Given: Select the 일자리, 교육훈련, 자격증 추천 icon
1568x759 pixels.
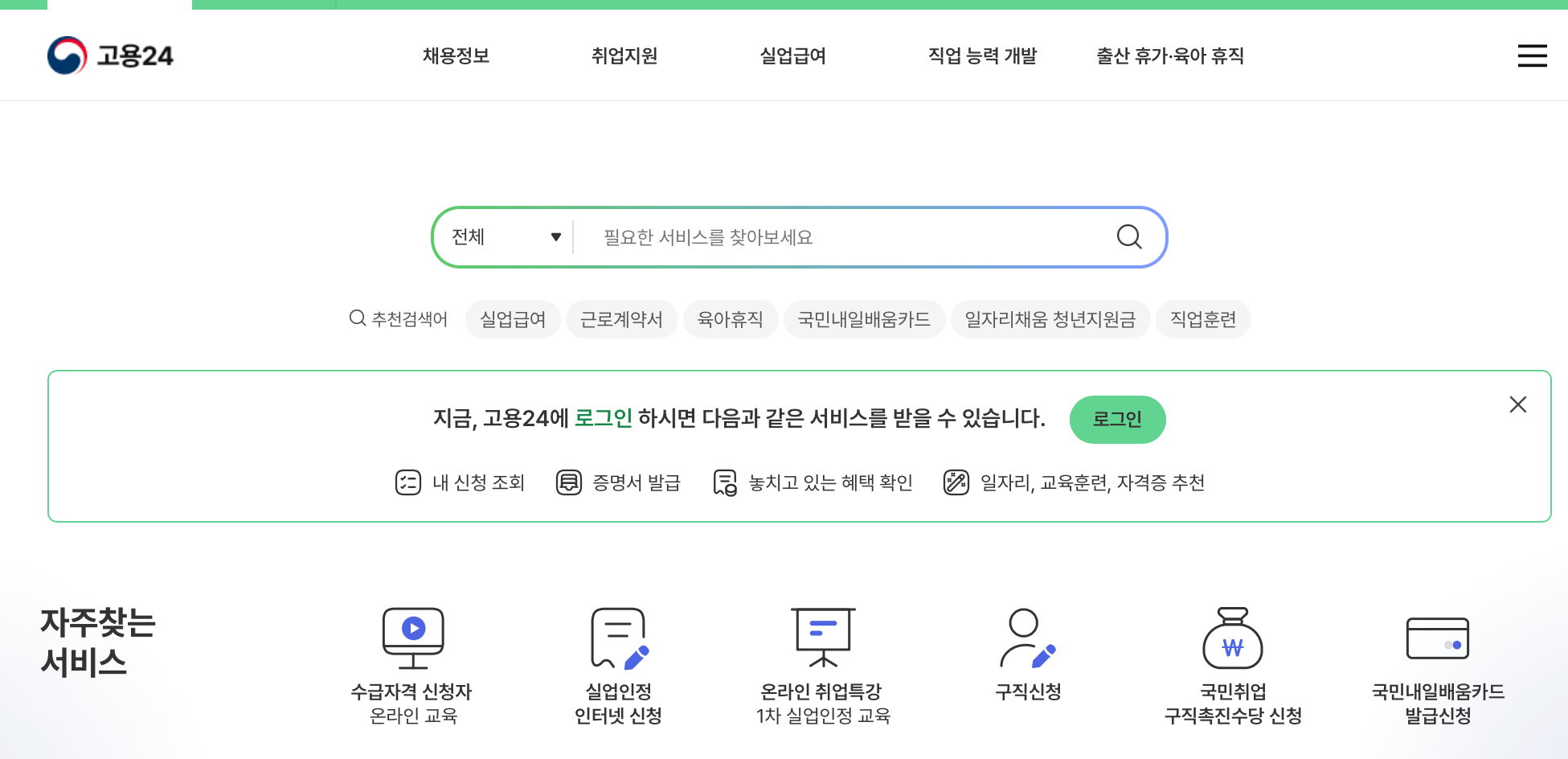Looking at the screenshot, I should [x=955, y=482].
